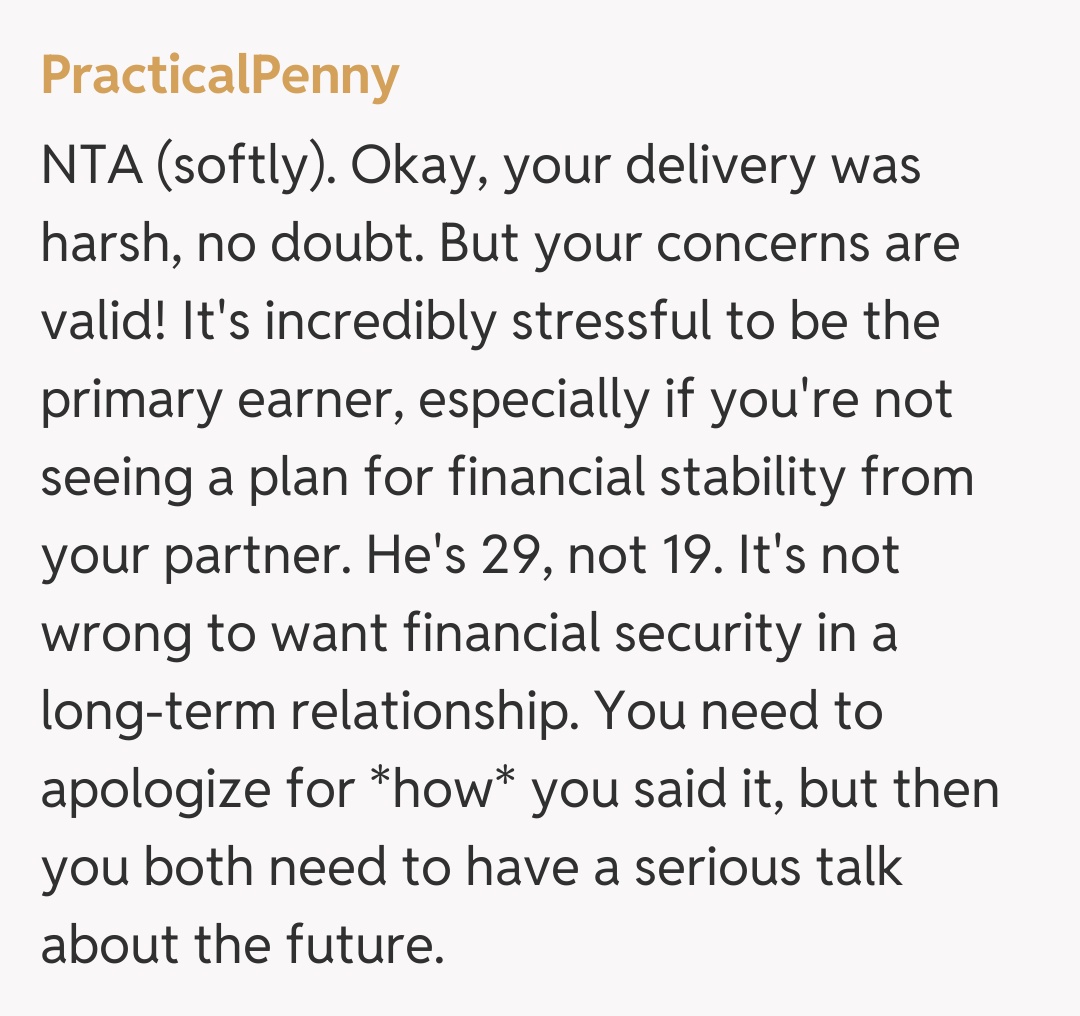Screen dimensions: 1080x1016
Task: Click the word 'especially' in the comment
Action: pos(537,401)
